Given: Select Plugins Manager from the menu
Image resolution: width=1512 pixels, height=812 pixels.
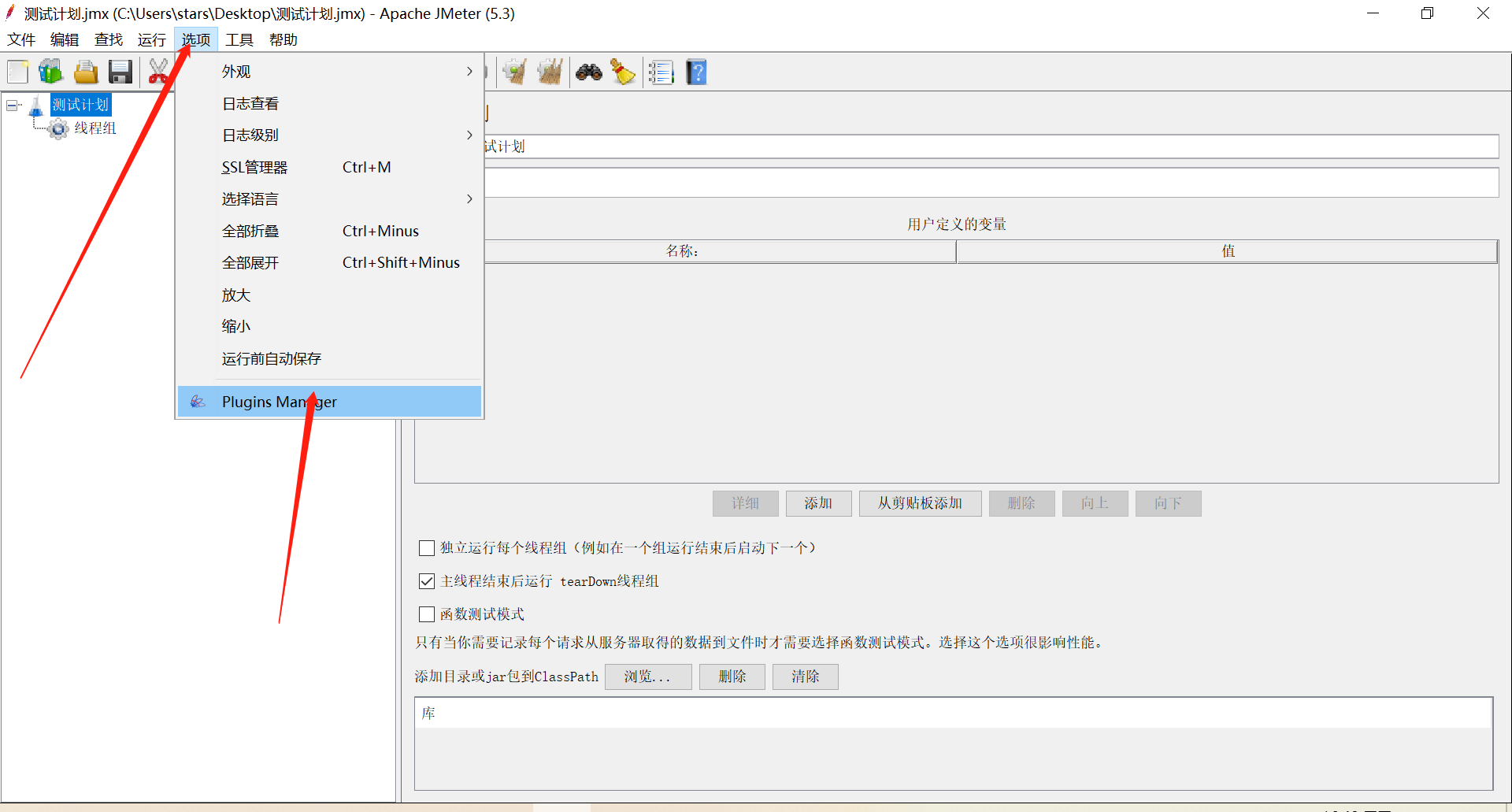Looking at the screenshot, I should 279,402.
